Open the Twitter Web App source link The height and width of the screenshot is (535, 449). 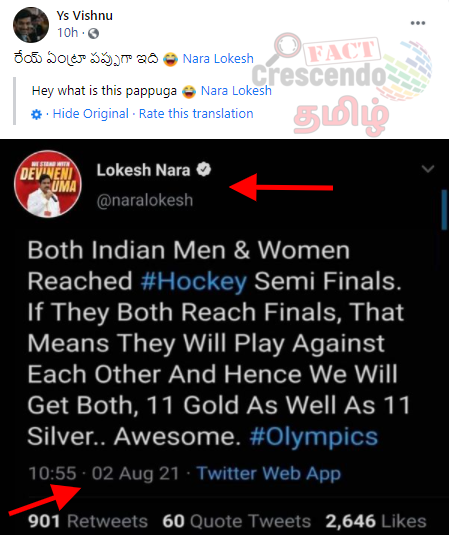coord(269,473)
